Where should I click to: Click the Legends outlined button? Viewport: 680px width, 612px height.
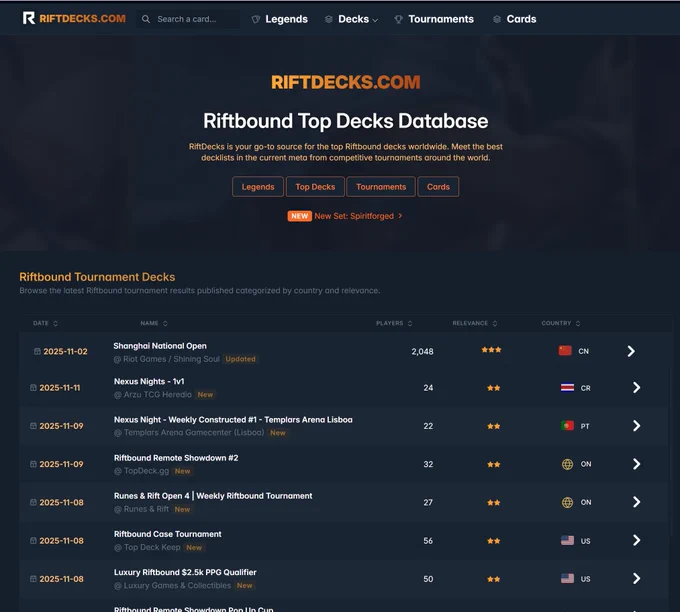(258, 187)
